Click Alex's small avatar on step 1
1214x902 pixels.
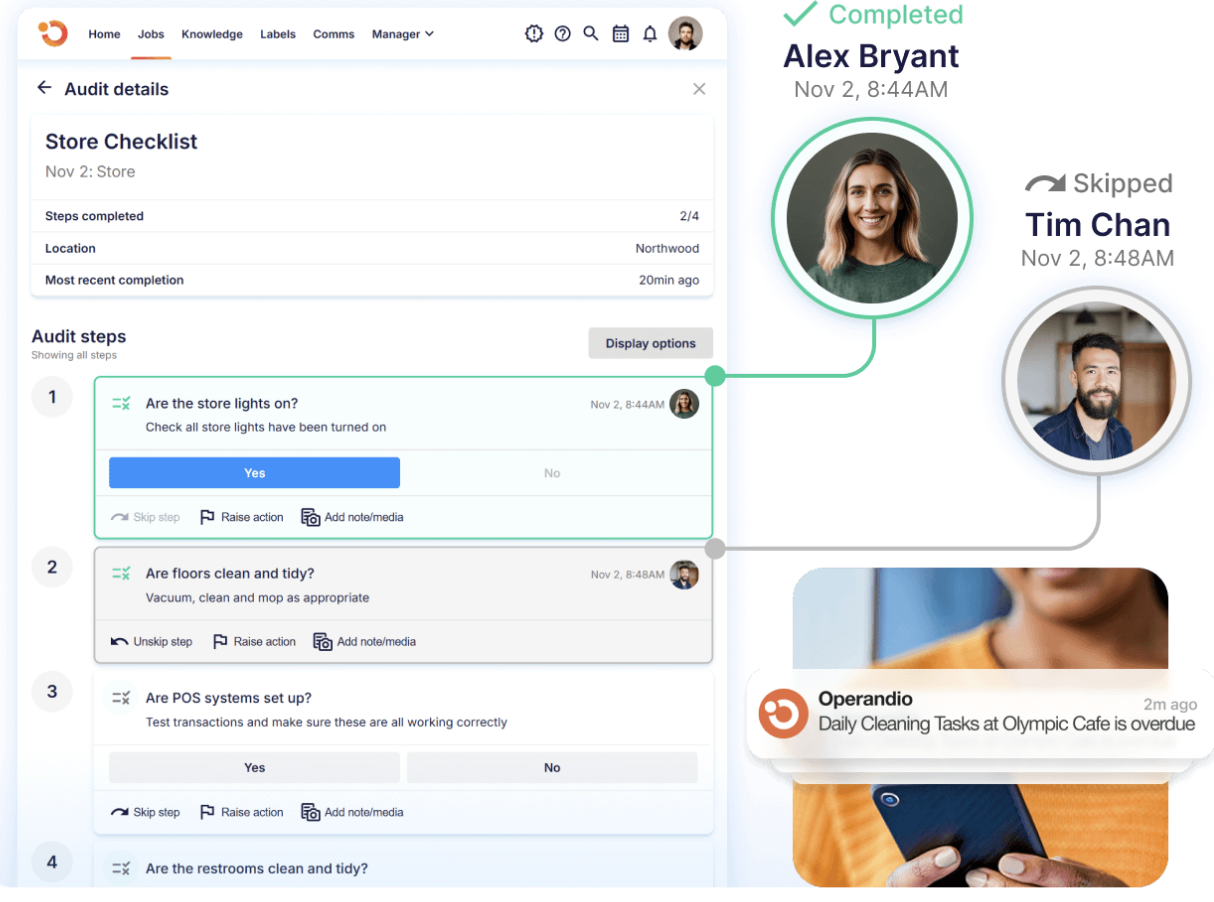[684, 404]
